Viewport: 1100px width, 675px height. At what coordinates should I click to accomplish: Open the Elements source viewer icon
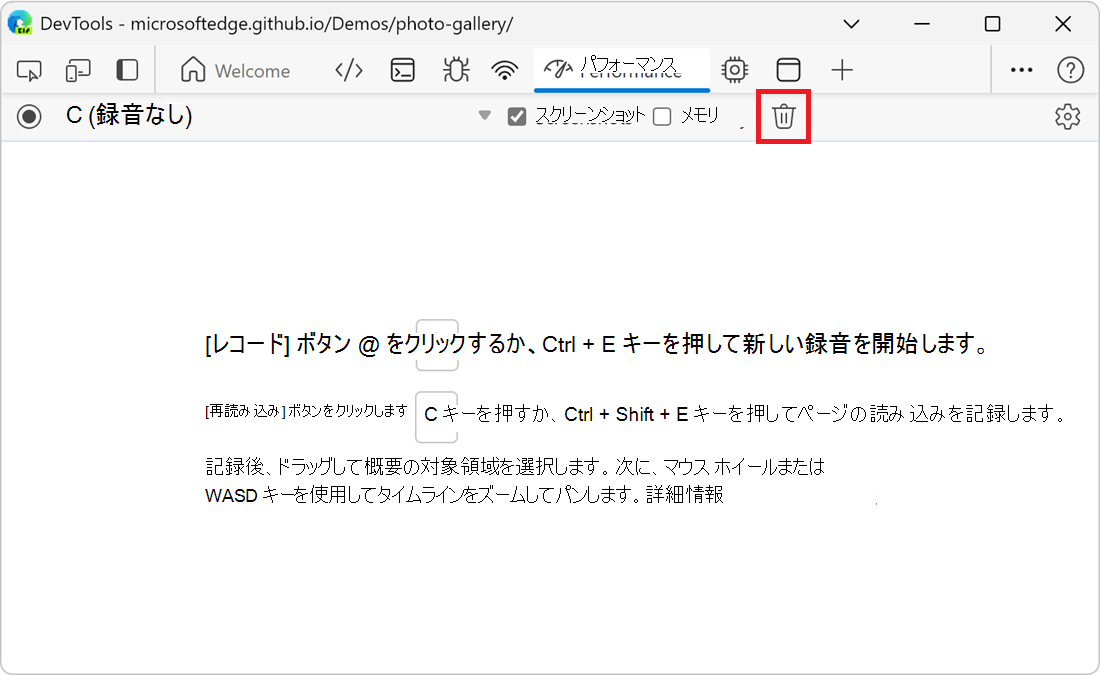pos(348,70)
